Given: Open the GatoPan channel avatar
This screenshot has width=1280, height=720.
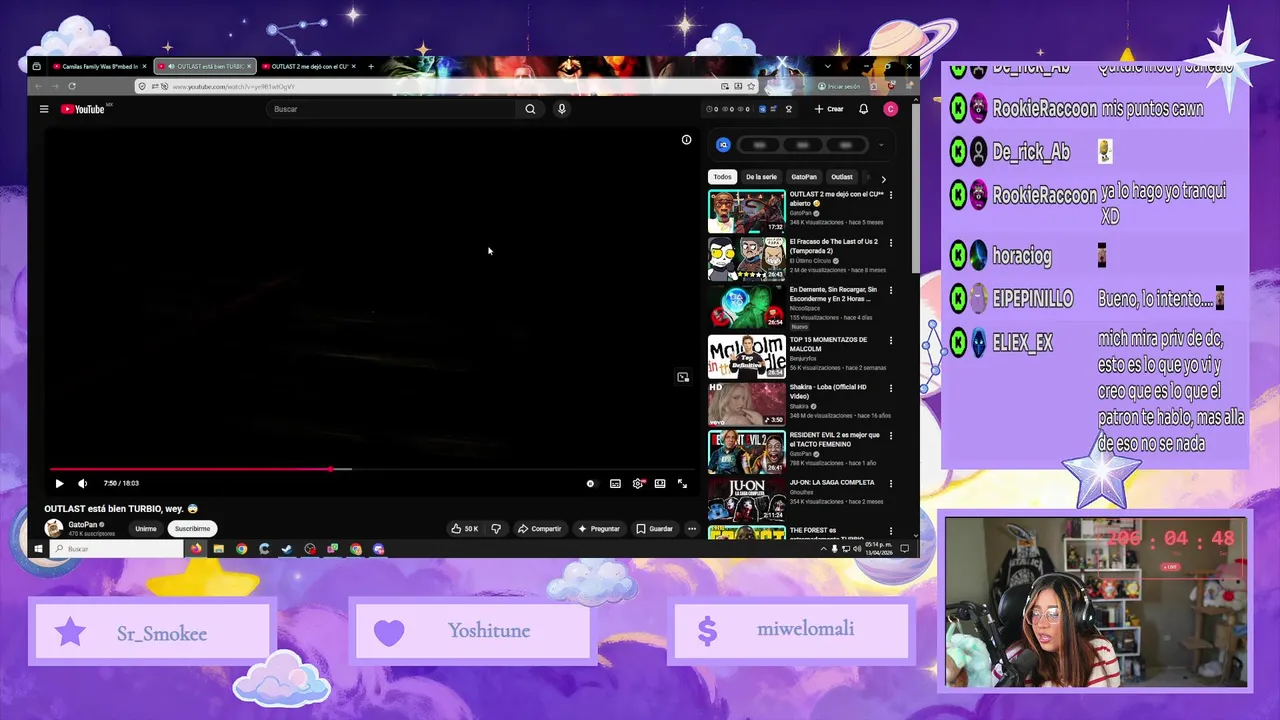Looking at the screenshot, I should click(x=53, y=528).
